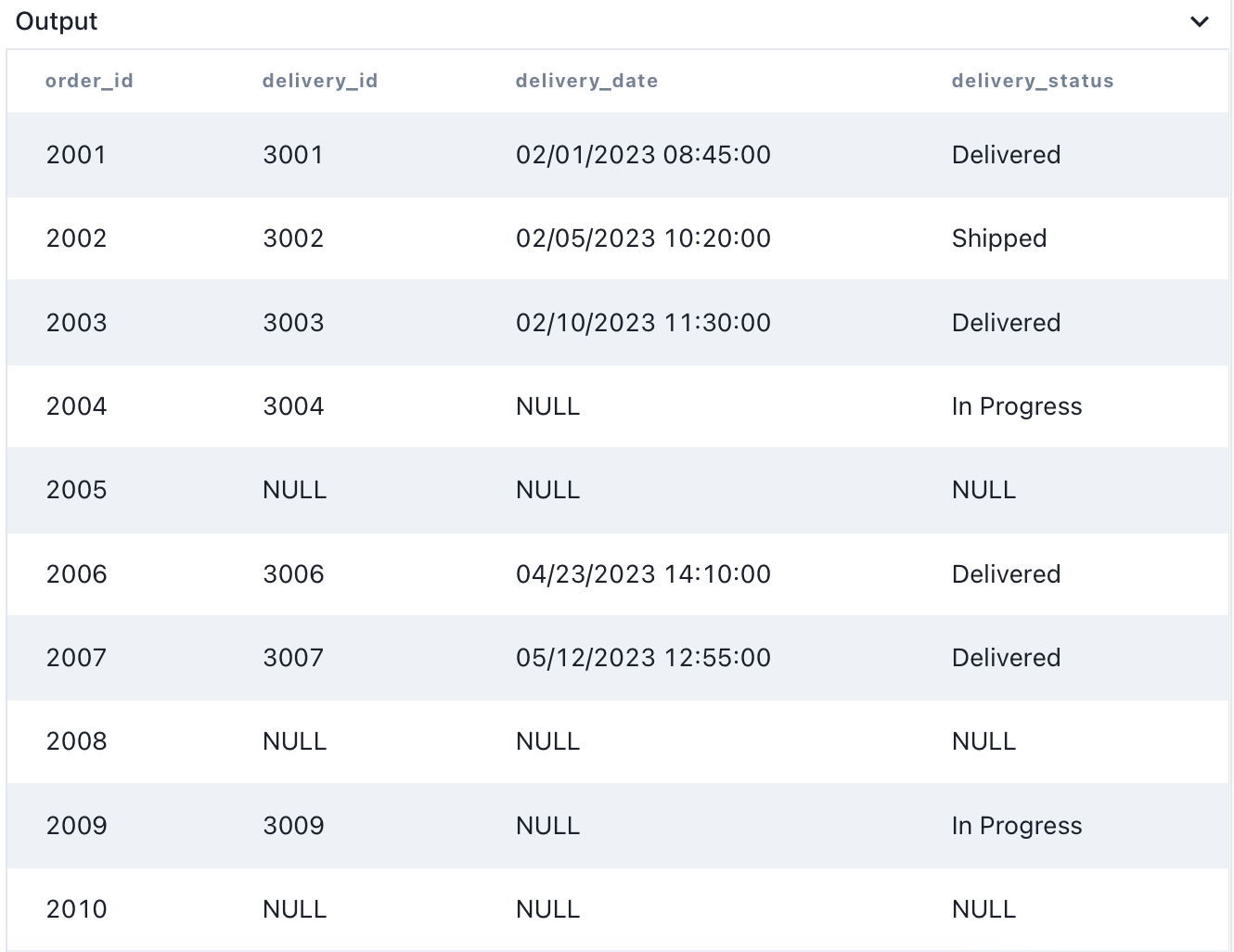Click the Output panel title
Viewport: 1234px width, 952px height.
tap(57, 21)
